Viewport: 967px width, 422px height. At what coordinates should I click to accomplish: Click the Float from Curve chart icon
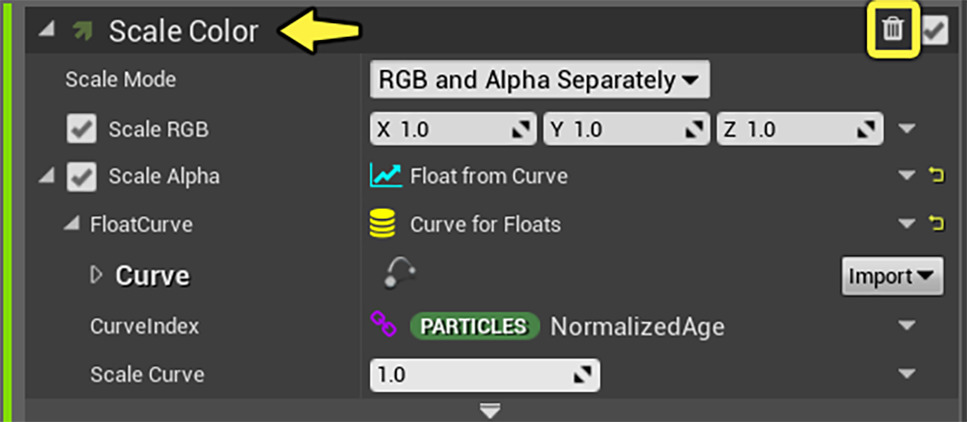[385, 176]
